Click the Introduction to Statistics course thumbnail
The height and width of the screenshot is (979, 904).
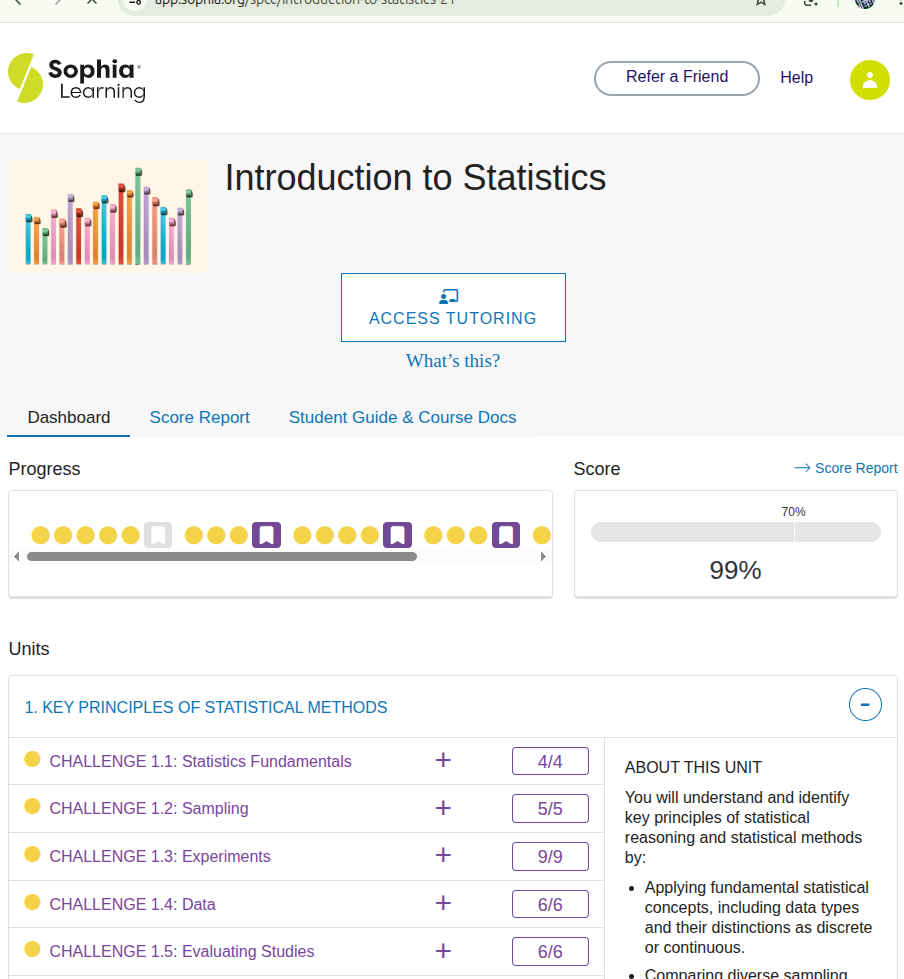(x=107, y=215)
